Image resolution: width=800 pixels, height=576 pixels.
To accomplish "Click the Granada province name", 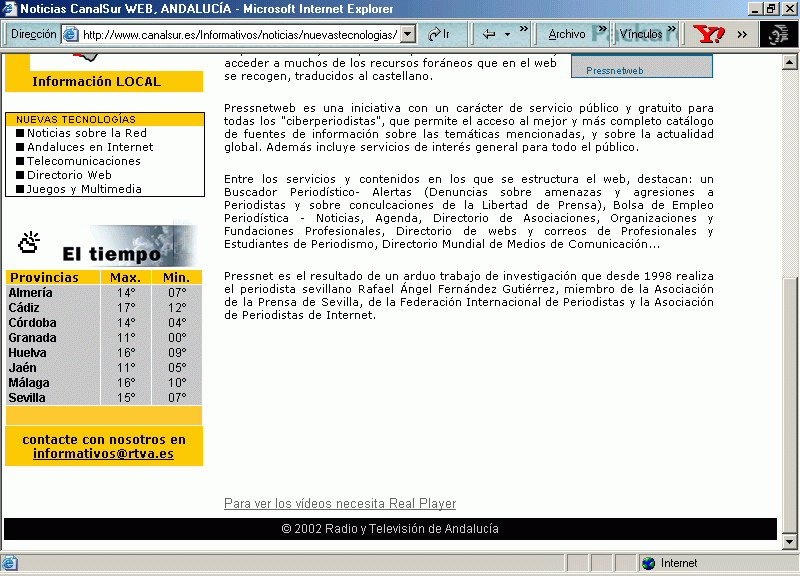I will click(32, 338).
